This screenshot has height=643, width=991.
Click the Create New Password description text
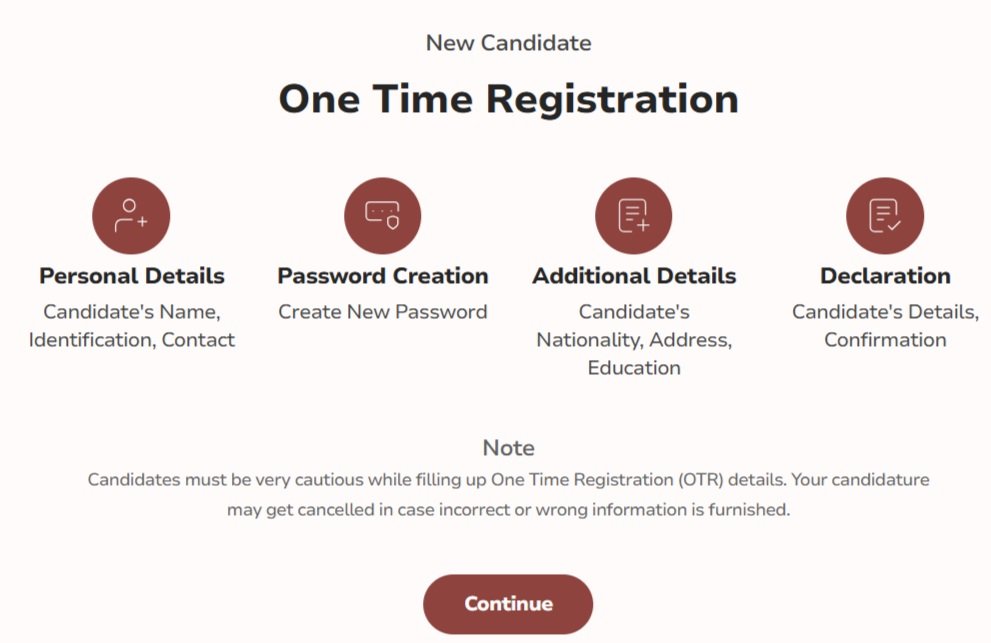383,312
